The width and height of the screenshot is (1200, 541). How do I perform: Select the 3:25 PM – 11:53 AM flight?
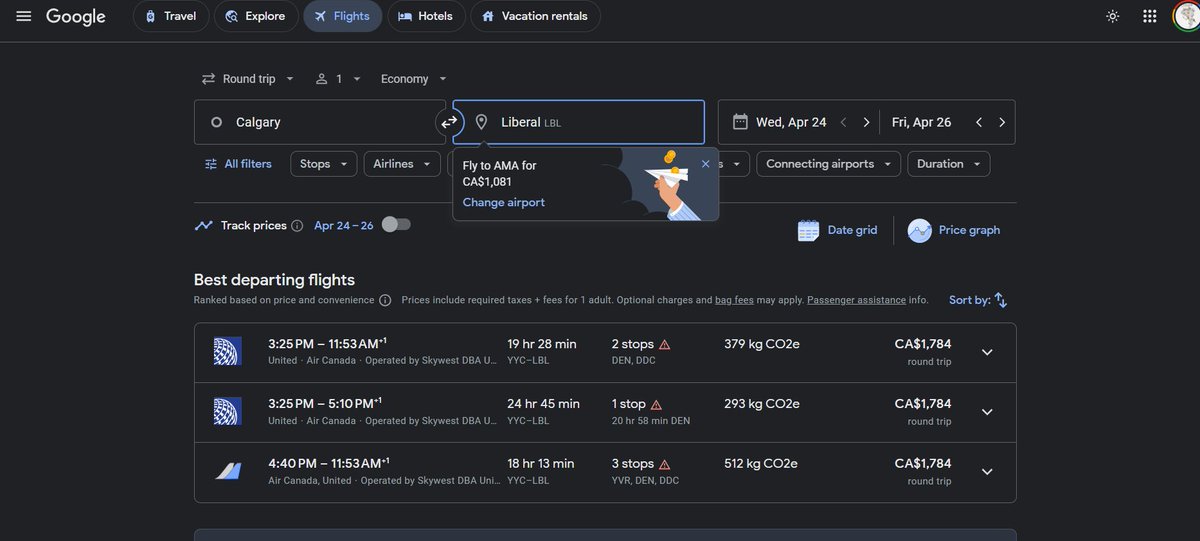[x=605, y=352]
